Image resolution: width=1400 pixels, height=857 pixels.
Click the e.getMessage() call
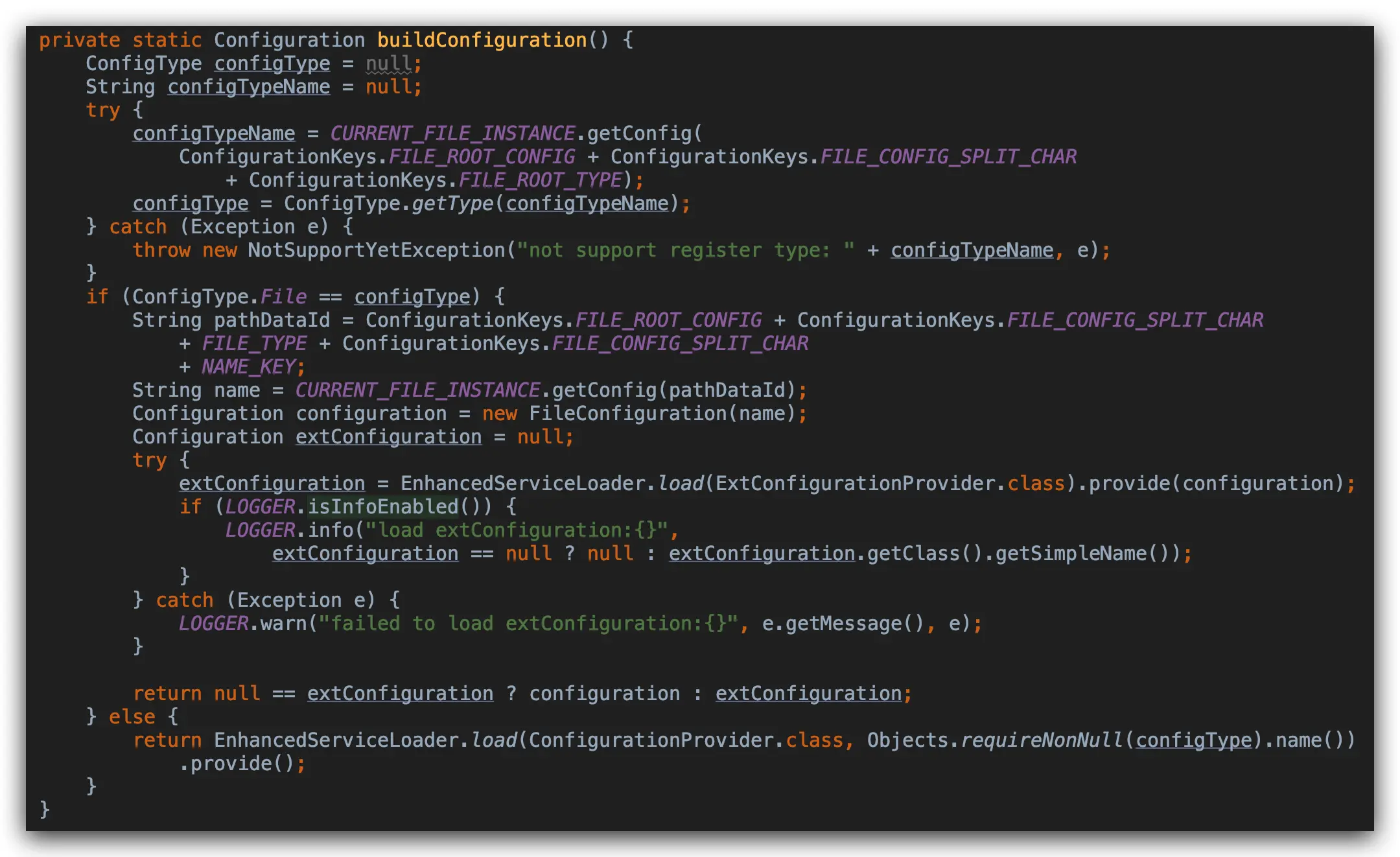point(843,624)
